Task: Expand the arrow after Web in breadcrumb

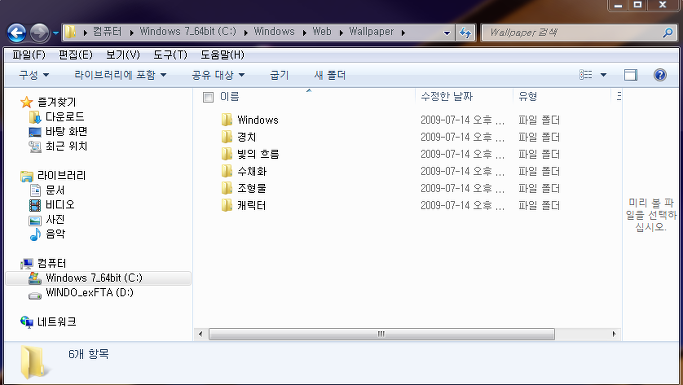Action: point(341,33)
